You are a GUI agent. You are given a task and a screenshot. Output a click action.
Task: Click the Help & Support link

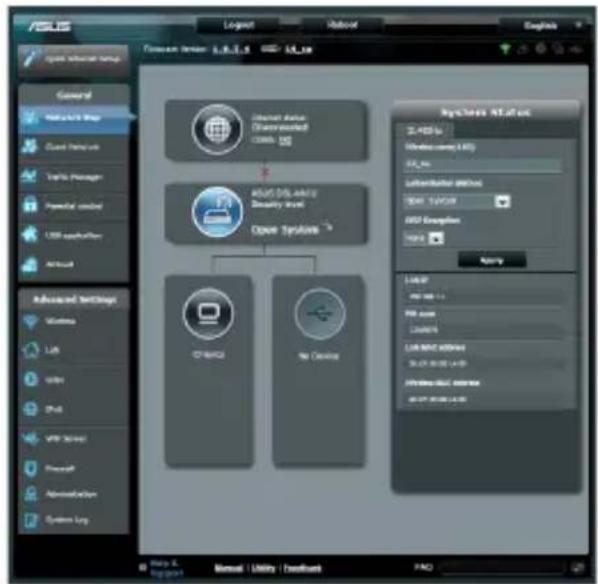[x=166, y=568]
